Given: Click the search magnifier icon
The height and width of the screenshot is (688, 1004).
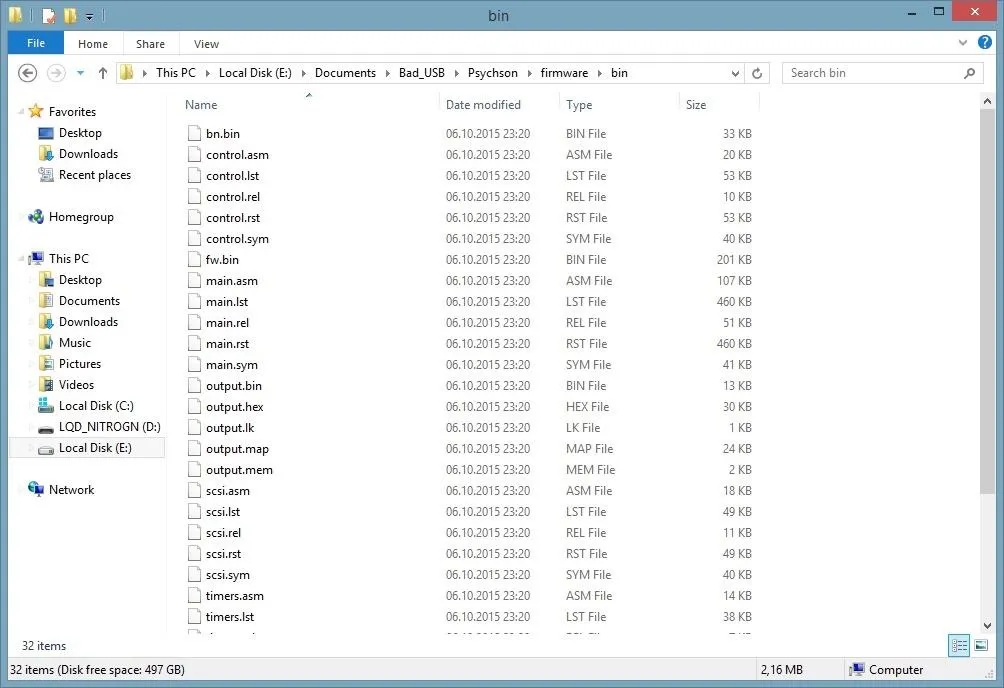Looking at the screenshot, I should [969, 73].
